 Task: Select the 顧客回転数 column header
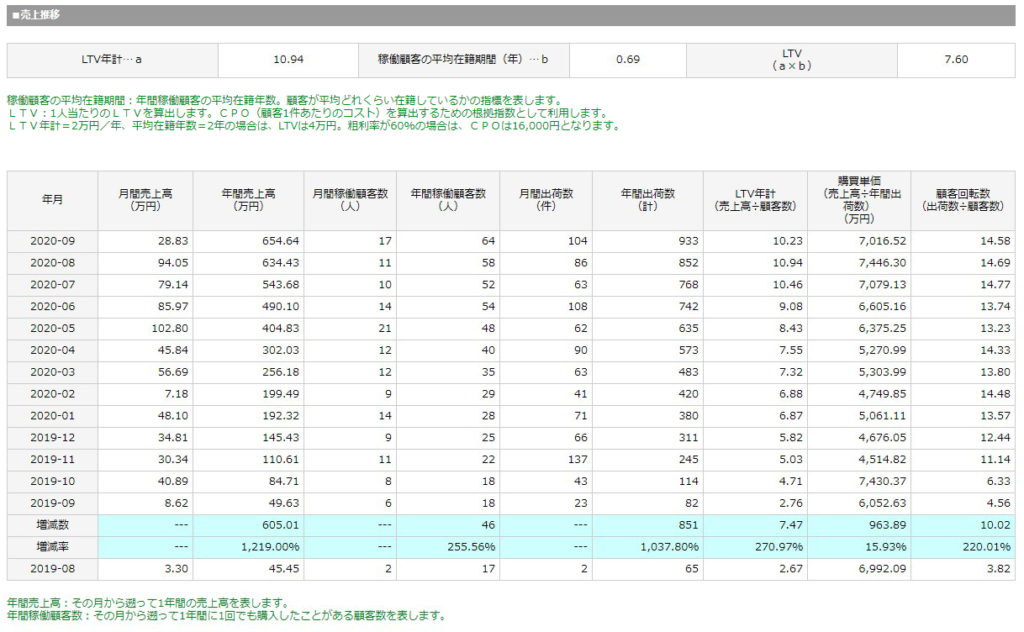click(x=963, y=200)
